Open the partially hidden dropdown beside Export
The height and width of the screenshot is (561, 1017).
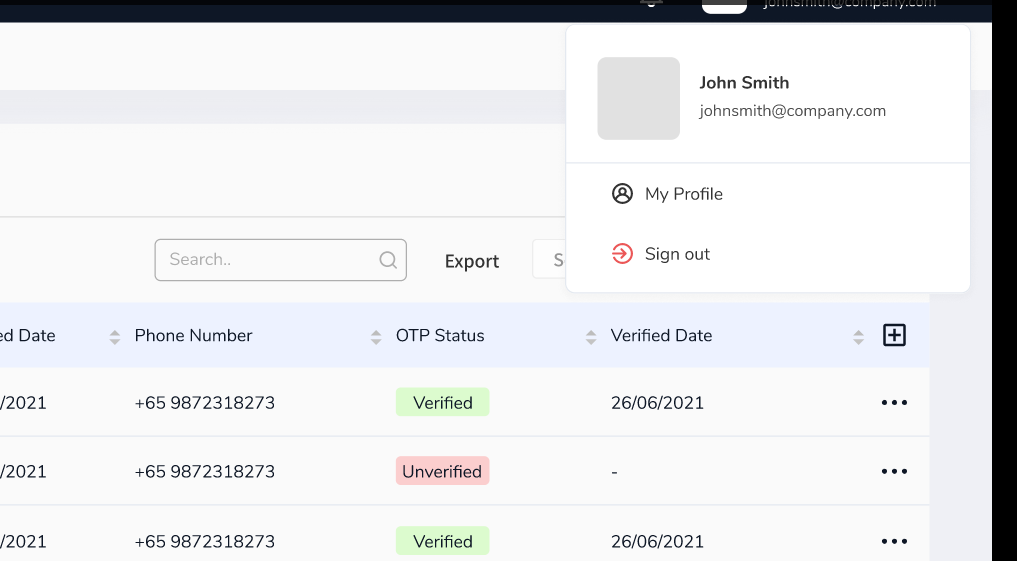point(549,260)
